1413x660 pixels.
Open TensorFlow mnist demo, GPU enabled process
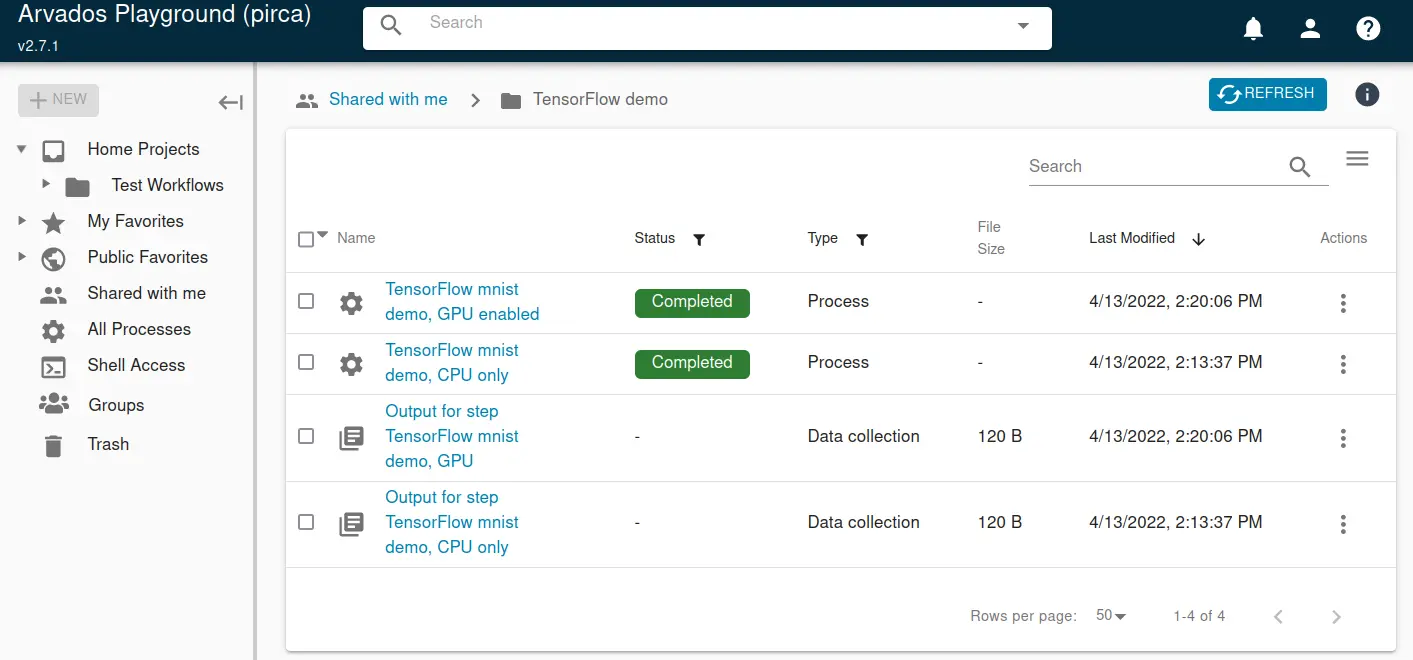[462, 301]
